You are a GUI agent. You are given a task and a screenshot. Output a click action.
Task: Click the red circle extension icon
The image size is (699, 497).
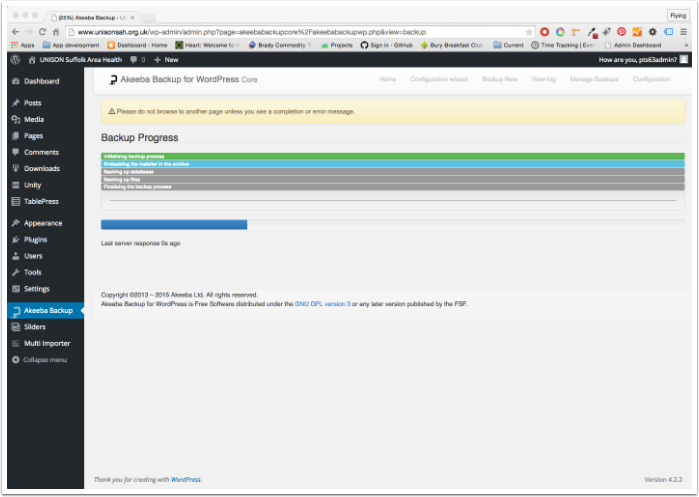tap(544, 32)
